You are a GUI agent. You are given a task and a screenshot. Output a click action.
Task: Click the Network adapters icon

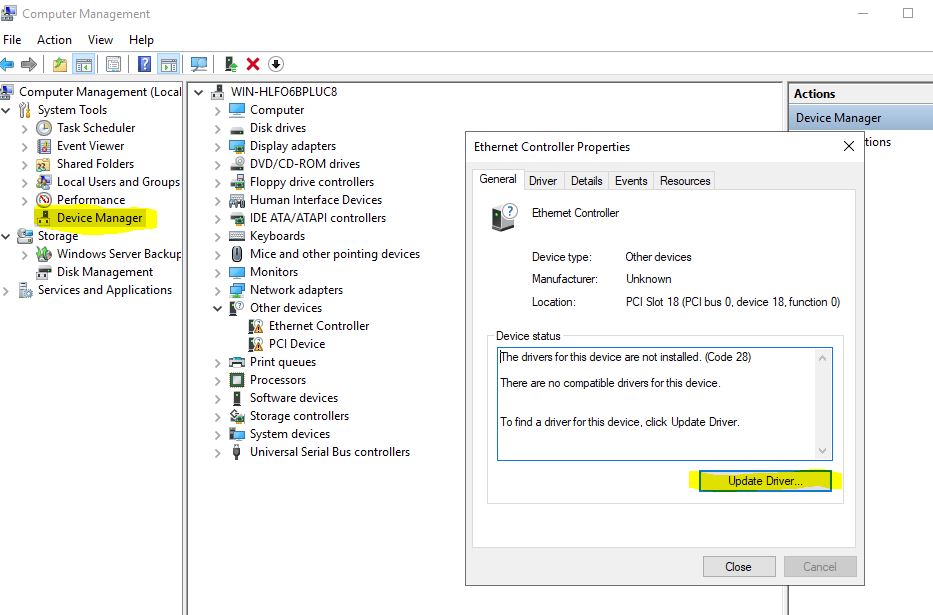237,290
